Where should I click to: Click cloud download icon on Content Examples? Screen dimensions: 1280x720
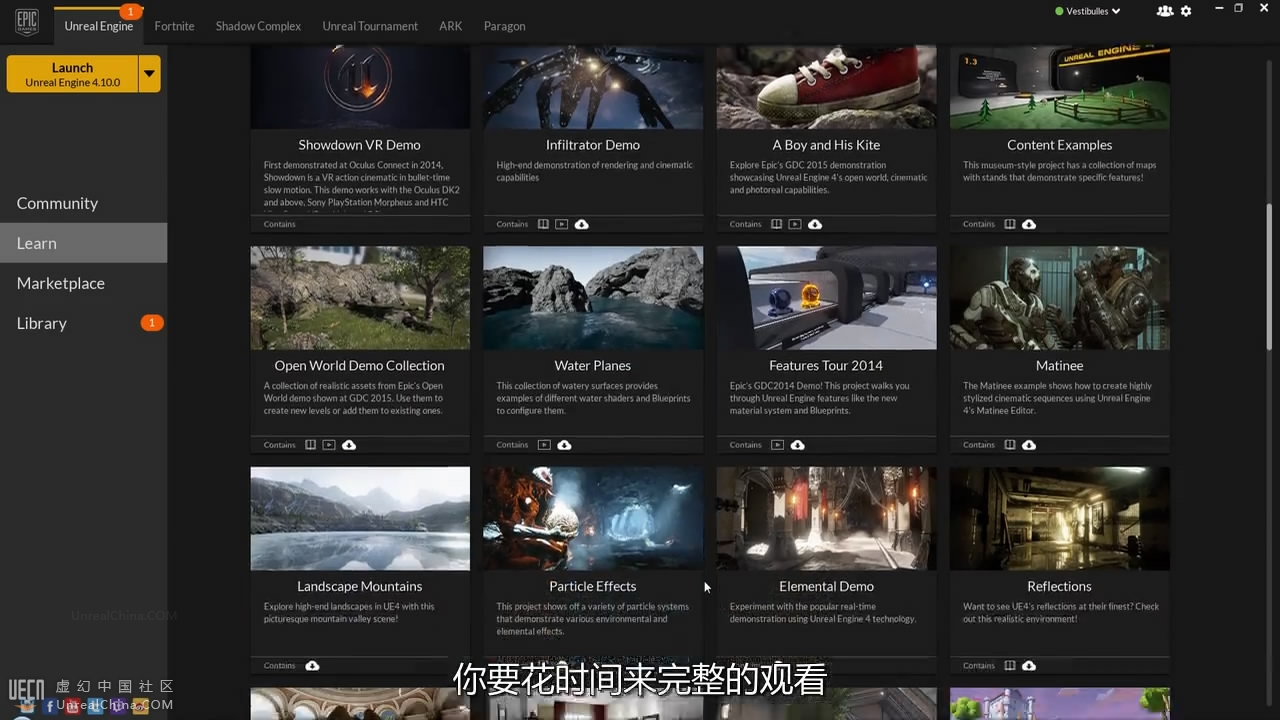(x=1029, y=224)
